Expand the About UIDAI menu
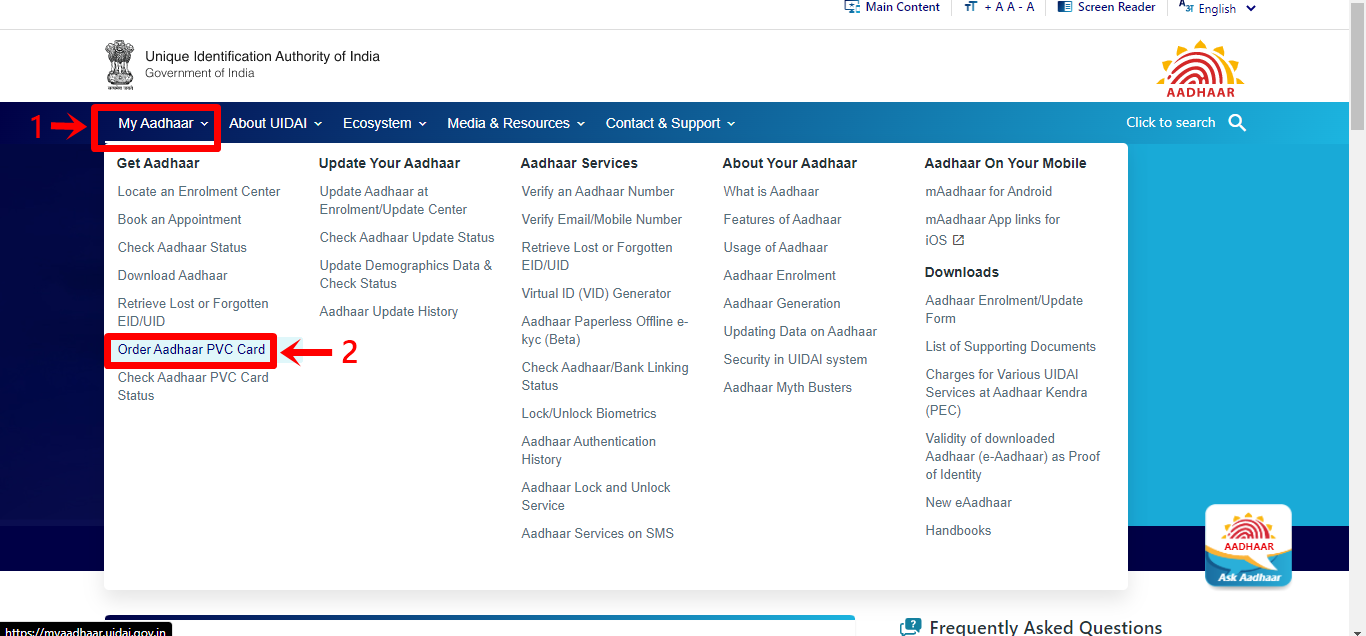The image size is (1366, 636). point(275,123)
